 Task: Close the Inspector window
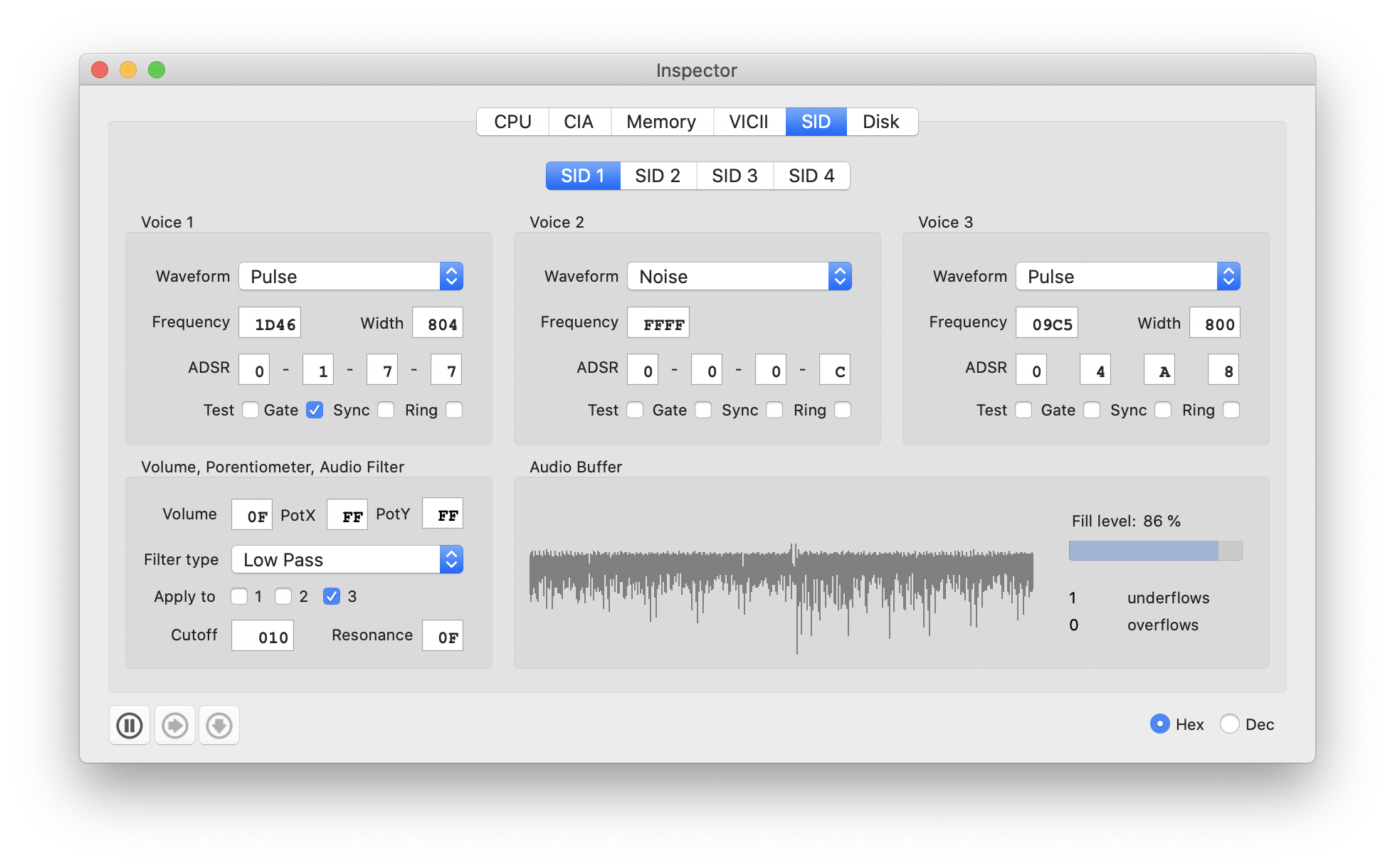(x=100, y=70)
